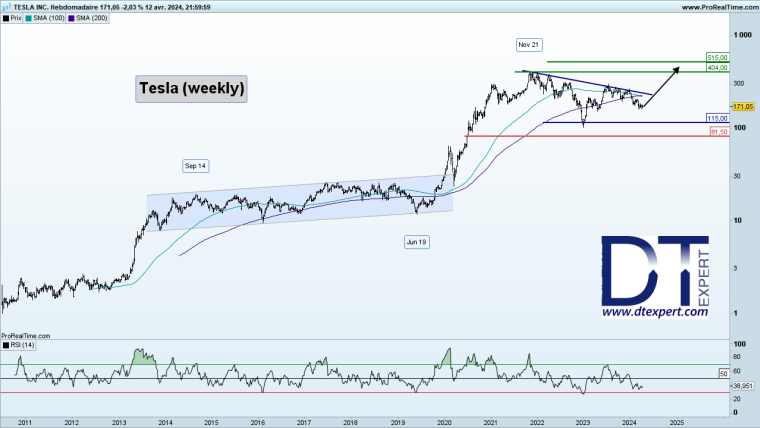The width and height of the screenshot is (760, 428).
Task: Click the 115,00 blue support label
Action: click(717, 119)
